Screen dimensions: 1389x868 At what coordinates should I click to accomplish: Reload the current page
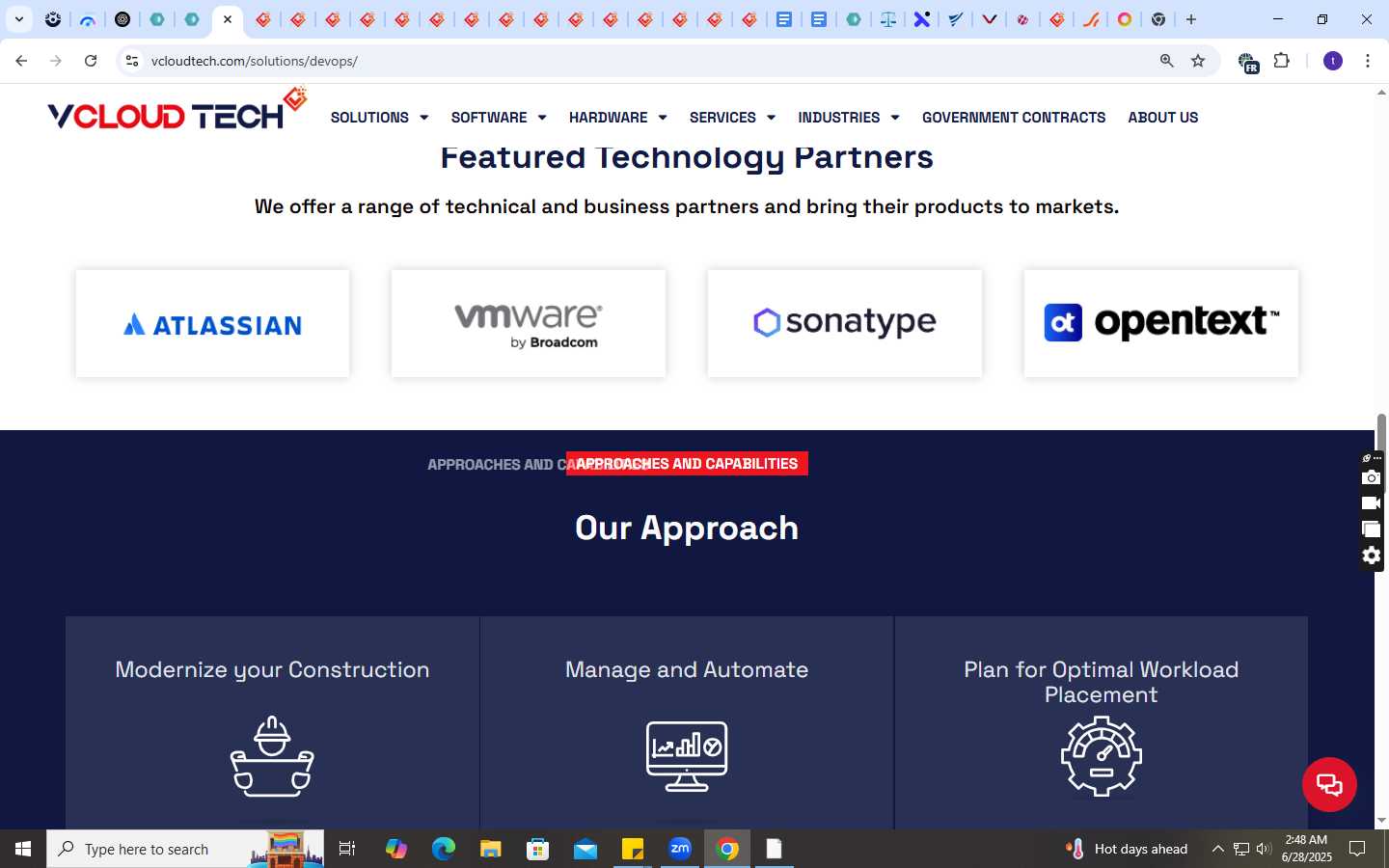[91, 61]
